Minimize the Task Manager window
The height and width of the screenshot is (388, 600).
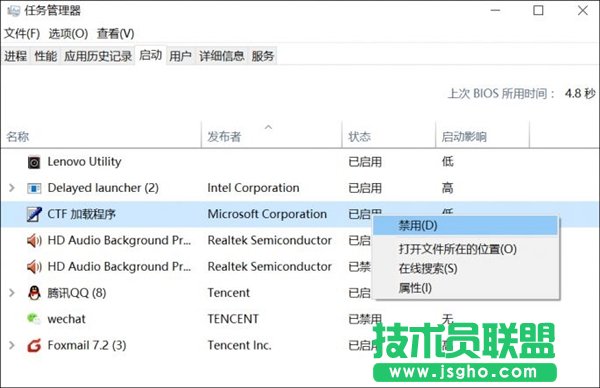click(496, 10)
